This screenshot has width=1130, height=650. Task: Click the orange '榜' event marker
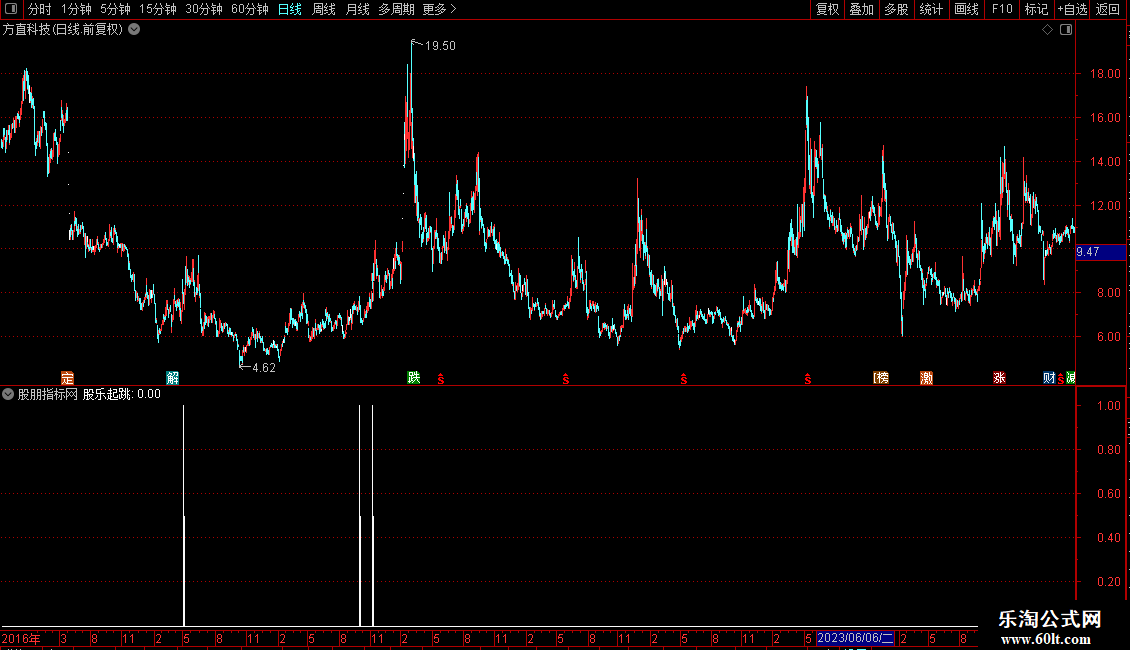click(x=881, y=378)
